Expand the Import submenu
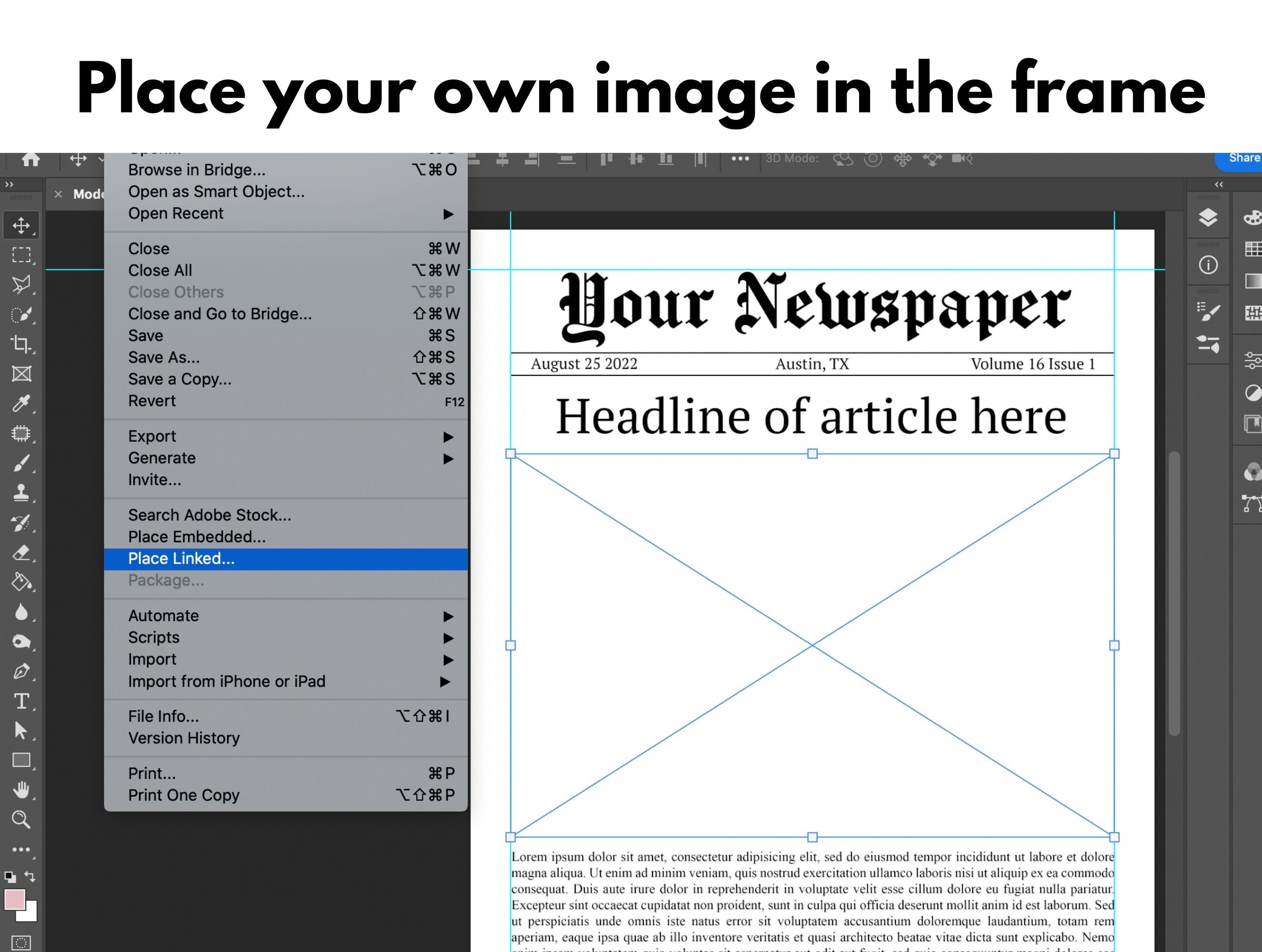The image size is (1262, 952). [x=286, y=659]
